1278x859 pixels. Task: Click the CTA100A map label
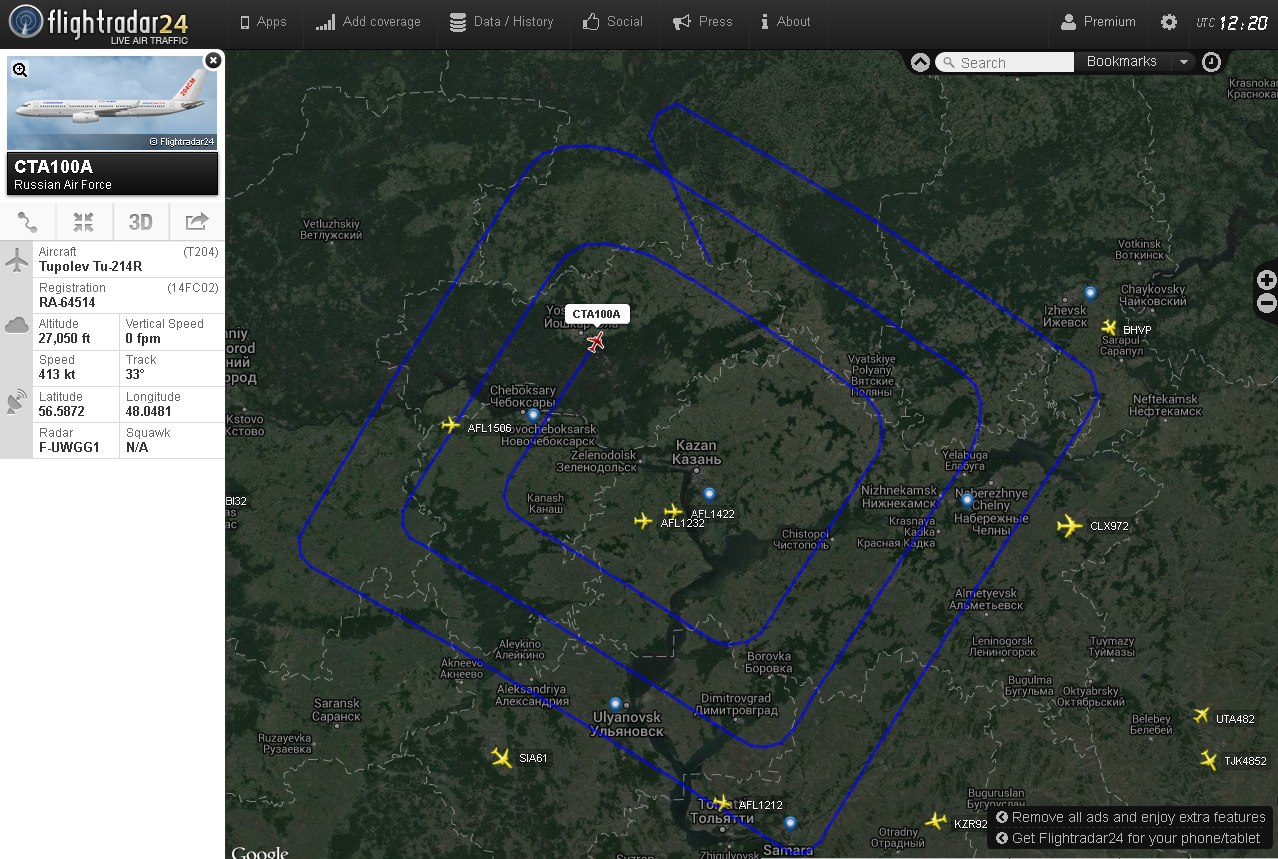pos(597,314)
